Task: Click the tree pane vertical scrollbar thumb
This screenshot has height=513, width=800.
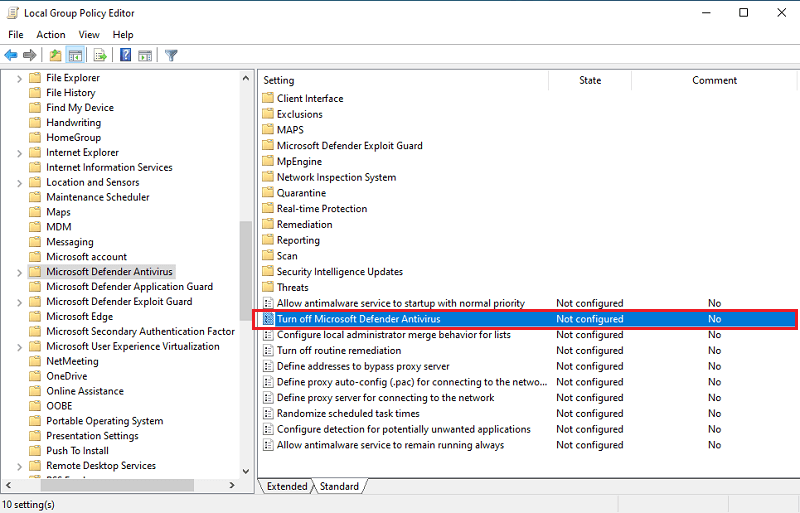Action: (245, 271)
